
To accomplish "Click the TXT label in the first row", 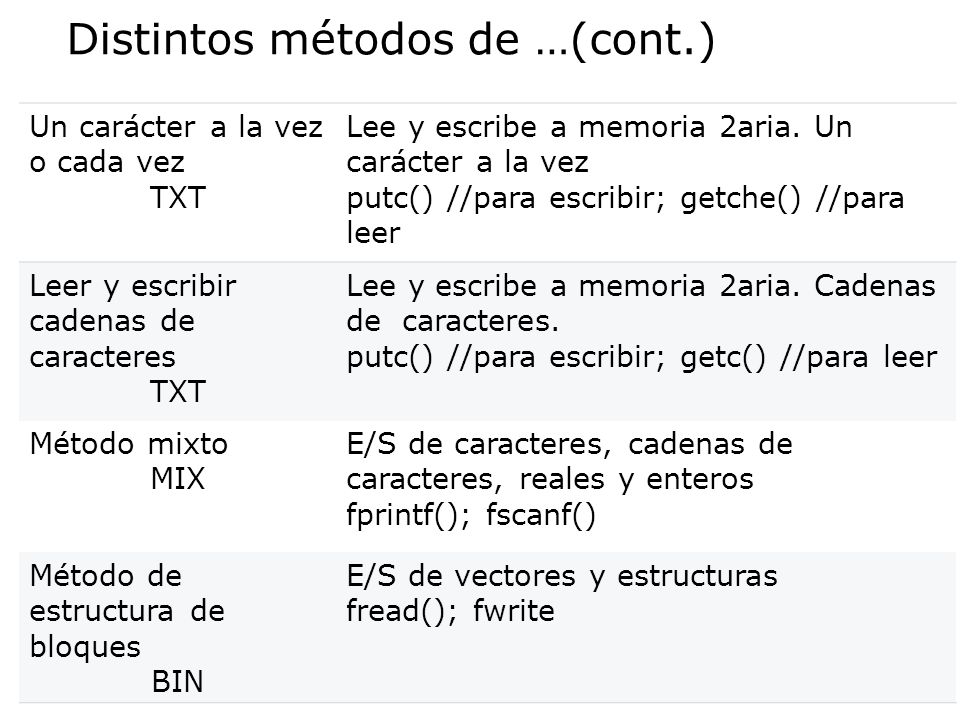I will [178, 198].
